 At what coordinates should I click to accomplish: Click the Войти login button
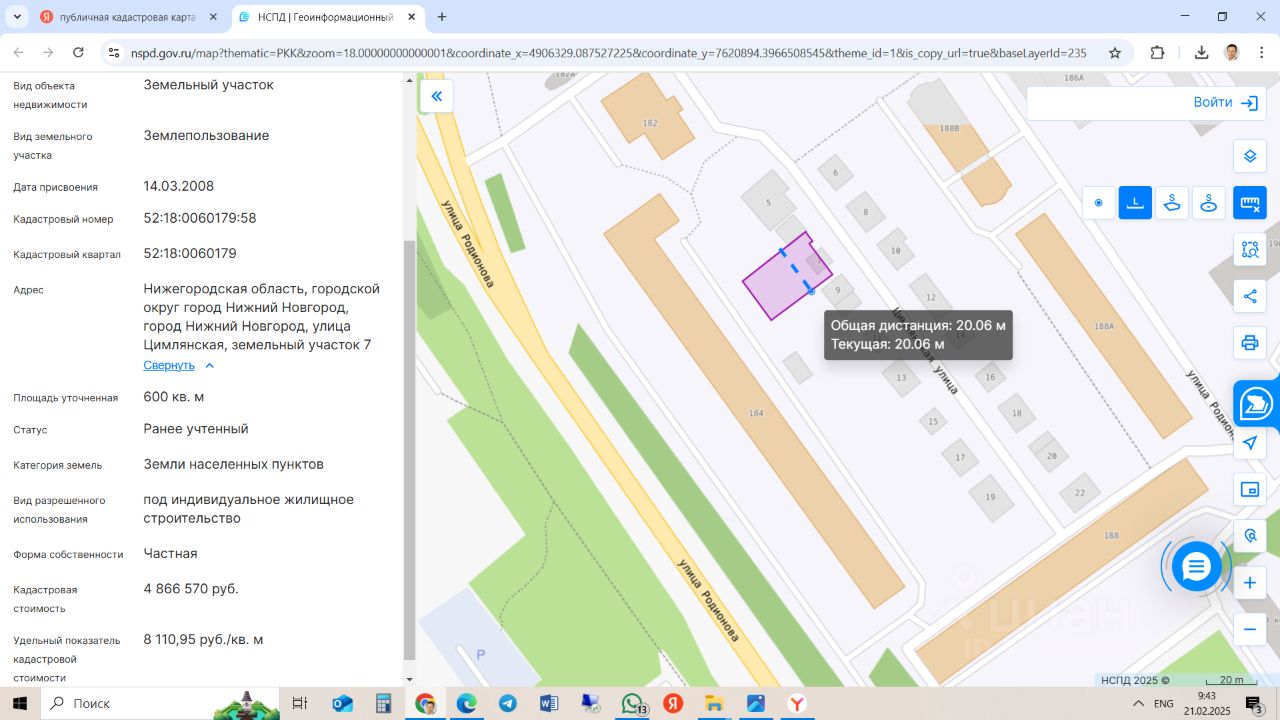pos(1224,102)
